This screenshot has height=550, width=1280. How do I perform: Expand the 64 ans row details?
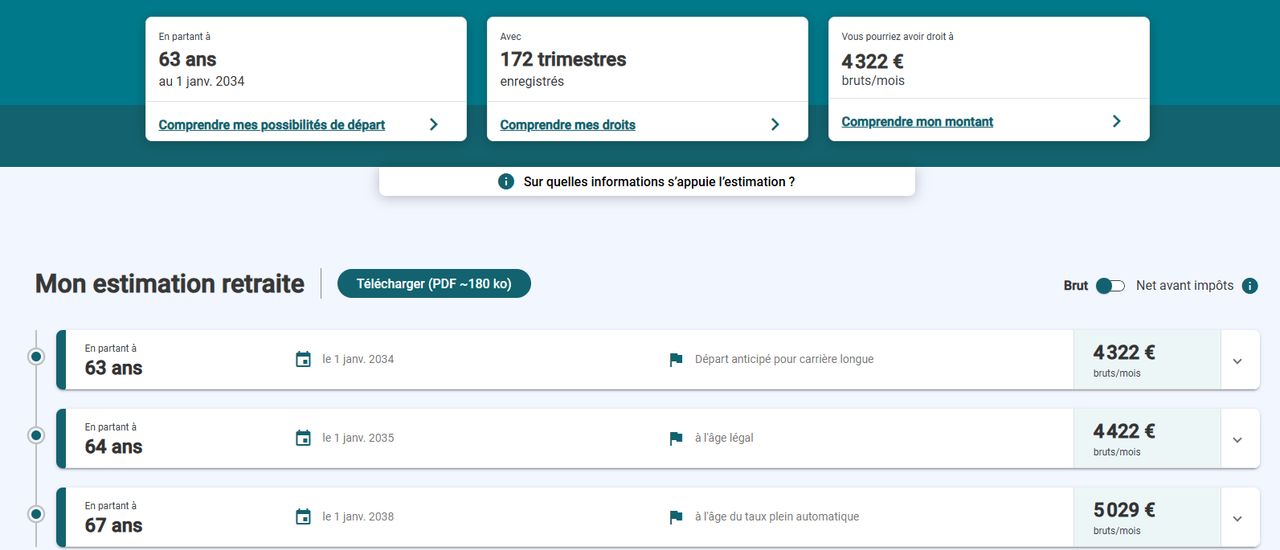pyautogui.click(x=1237, y=440)
